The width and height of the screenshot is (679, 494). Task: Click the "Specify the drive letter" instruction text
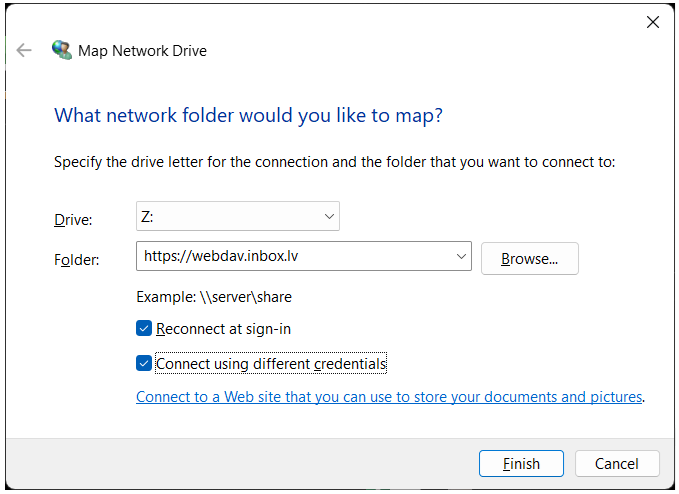[x=334, y=162]
